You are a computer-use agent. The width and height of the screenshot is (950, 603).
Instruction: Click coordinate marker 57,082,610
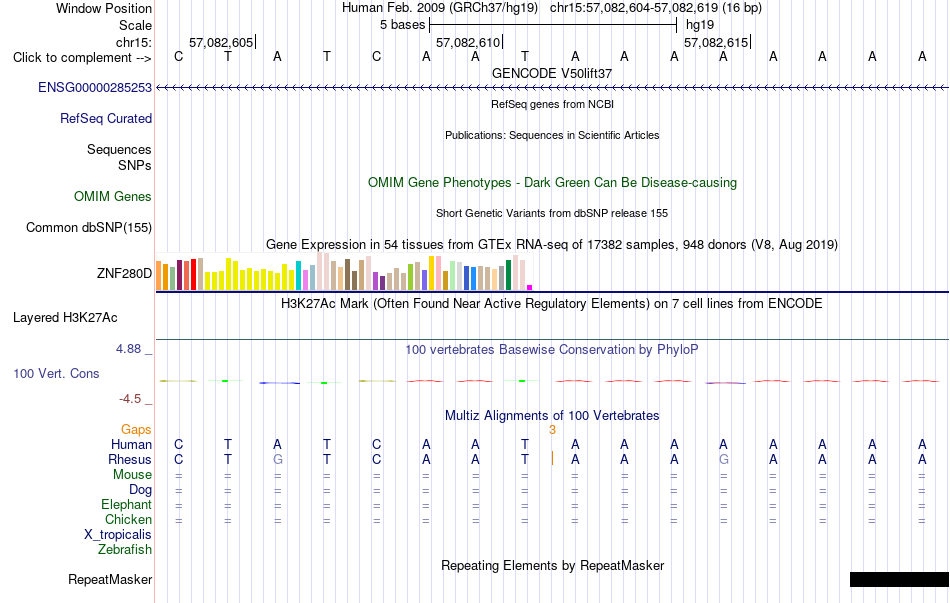point(468,42)
